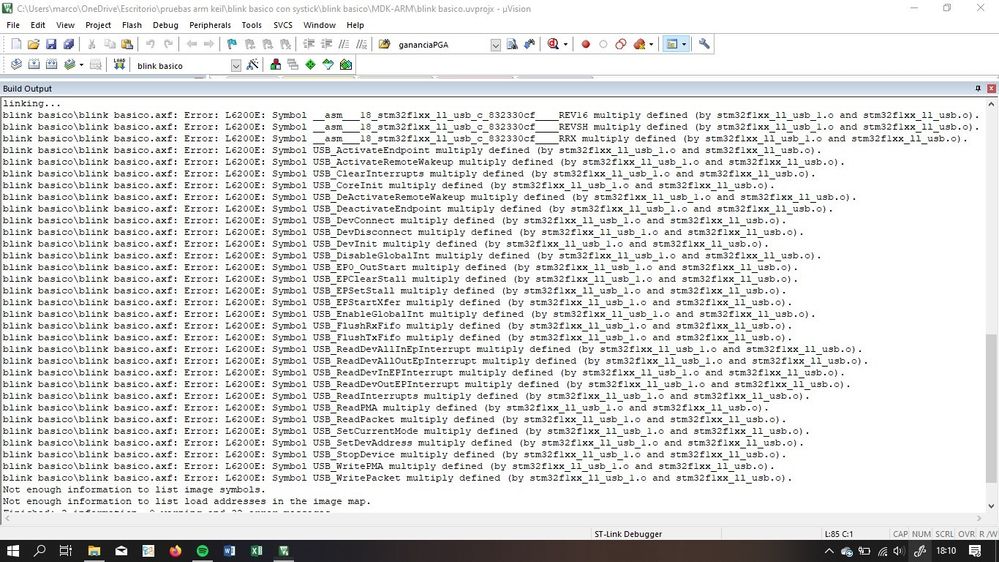This screenshot has height=562, width=999.
Task: Open Spotify from the taskbar
Action: point(203,551)
